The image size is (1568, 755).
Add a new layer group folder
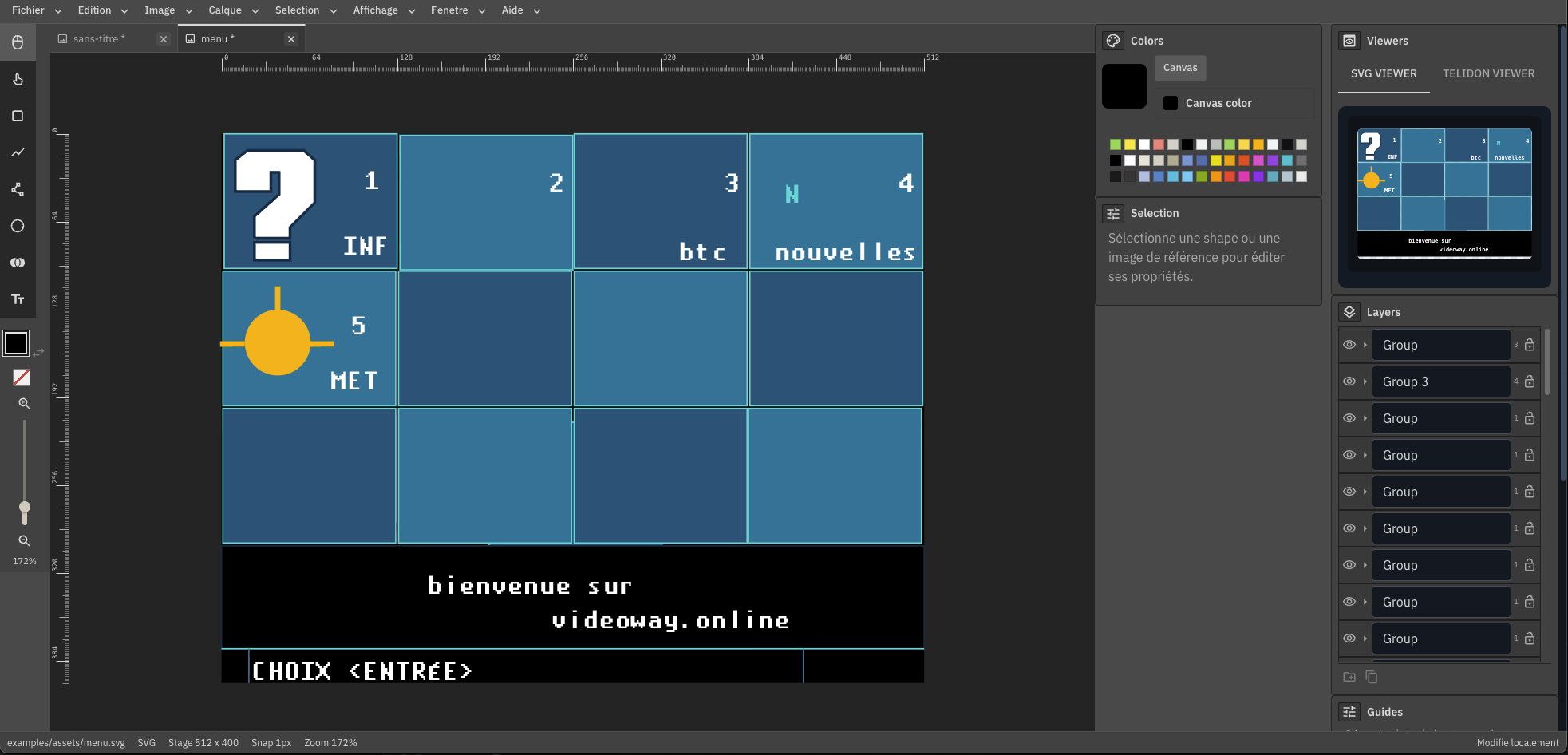tap(1349, 677)
